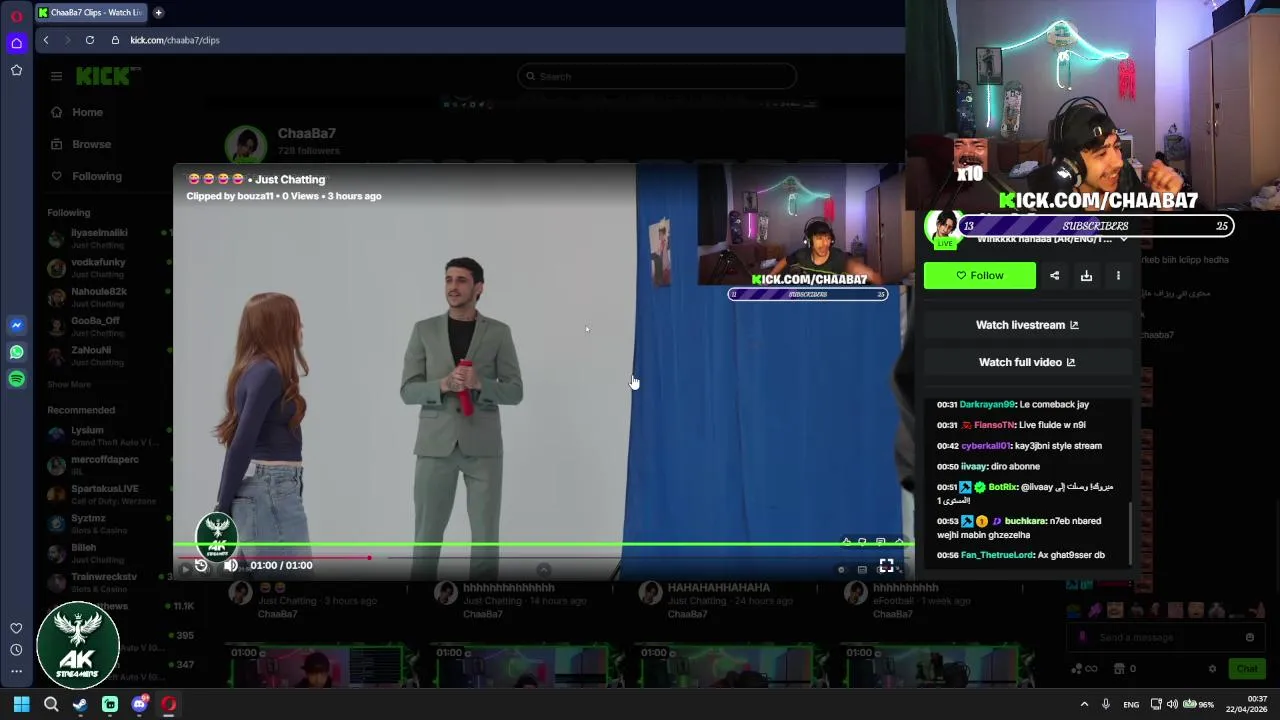Open the hamburger sidebar menu
The width and height of the screenshot is (1280, 720).
click(x=56, y=76)
